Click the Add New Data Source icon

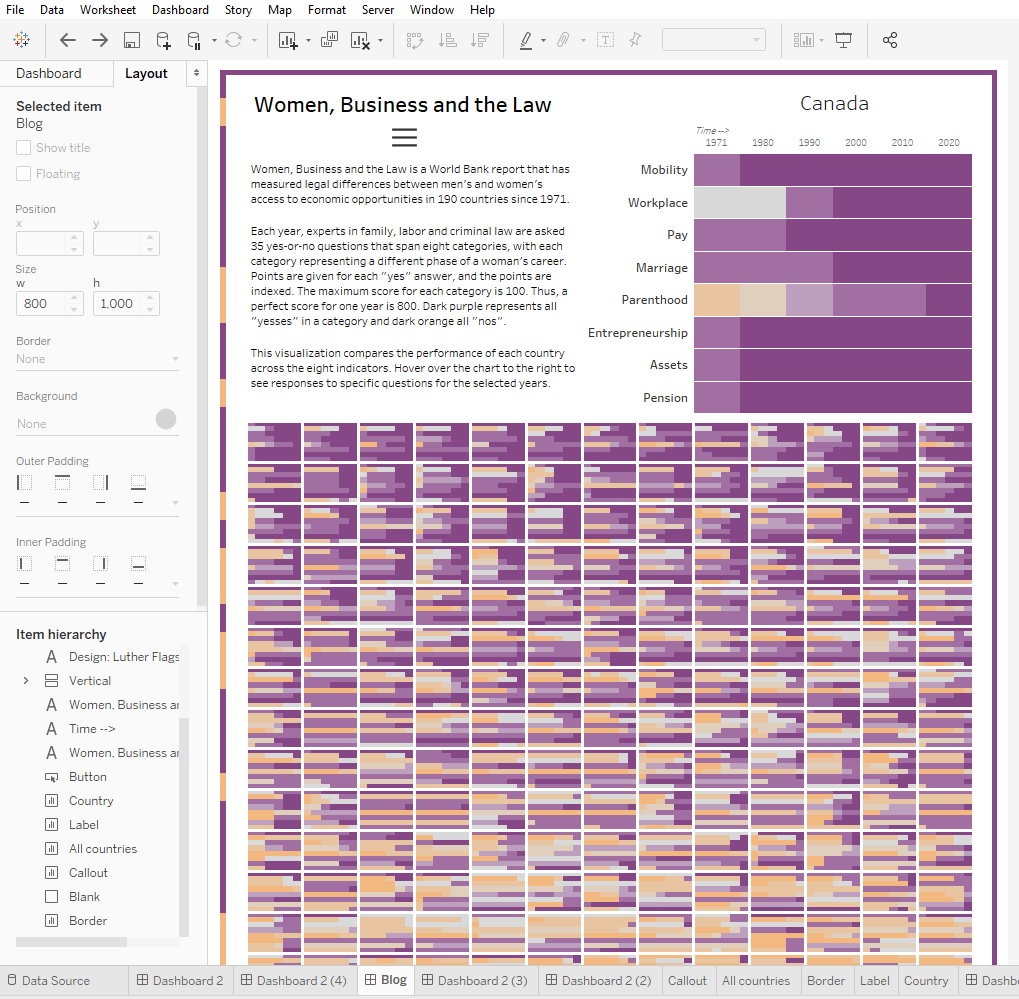[x=163, y=40]
